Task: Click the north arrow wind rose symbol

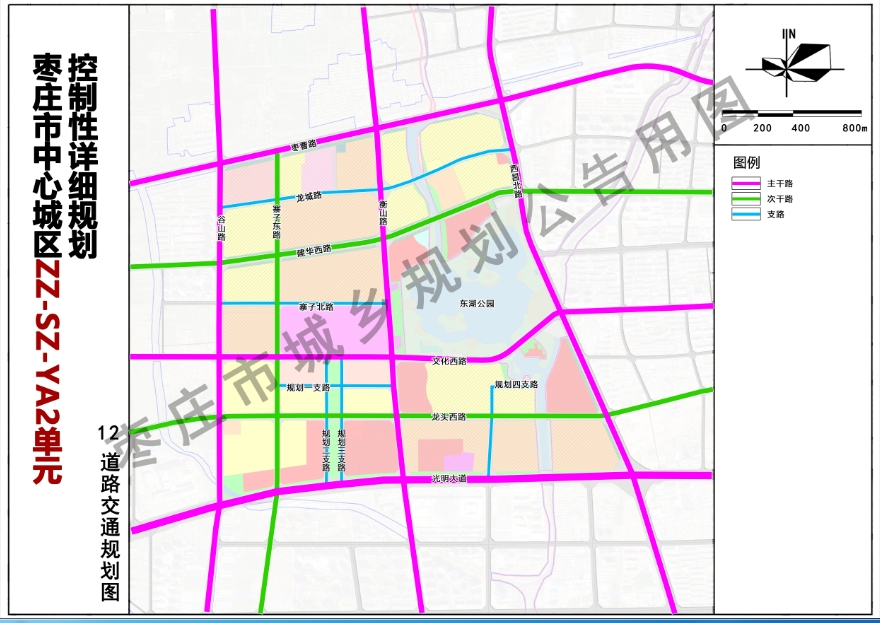Action: [794, 65]
